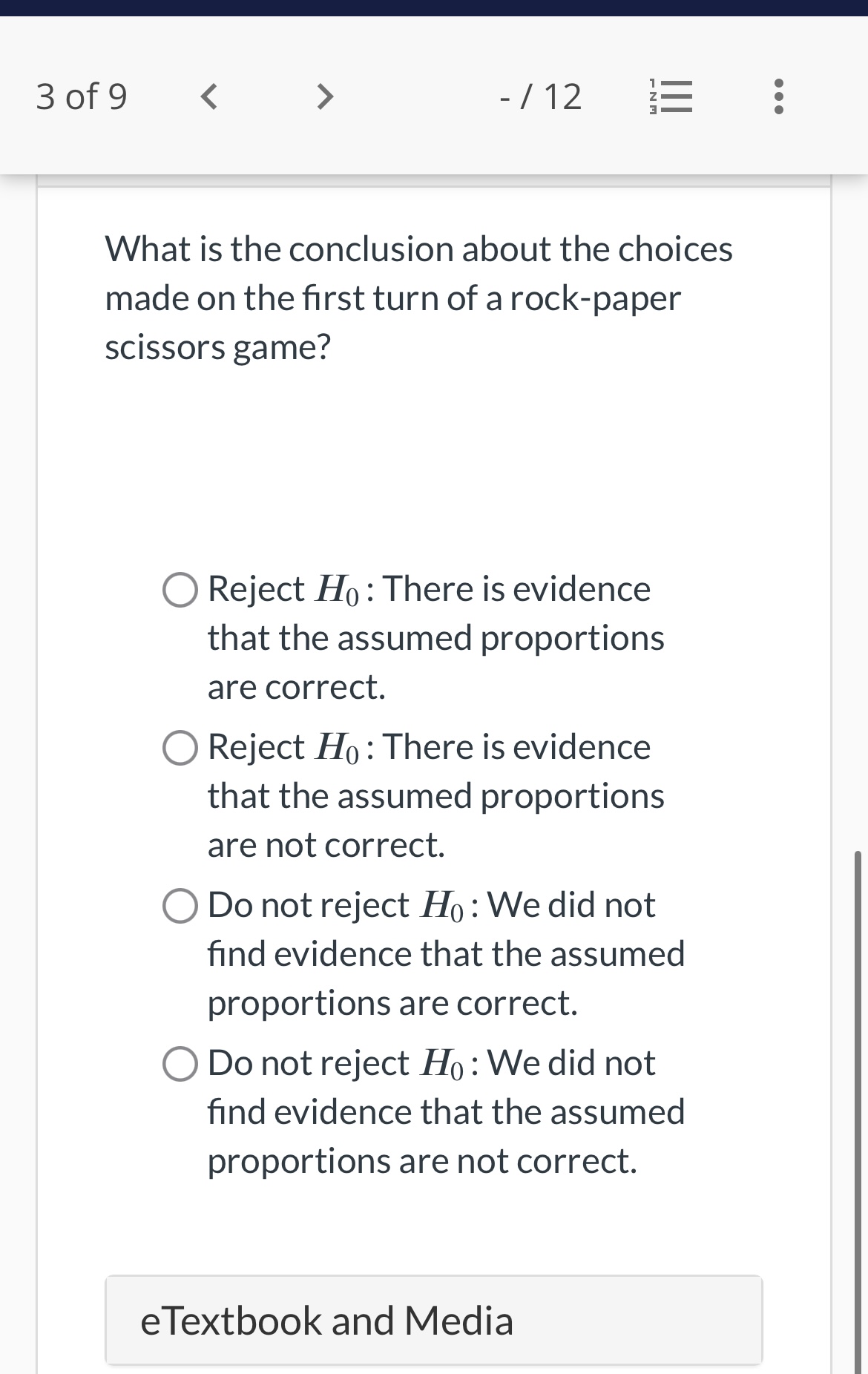Tap the score indicator showing -/12
The width and height of the screenshot is (868, 1374).
pos(540,96)
